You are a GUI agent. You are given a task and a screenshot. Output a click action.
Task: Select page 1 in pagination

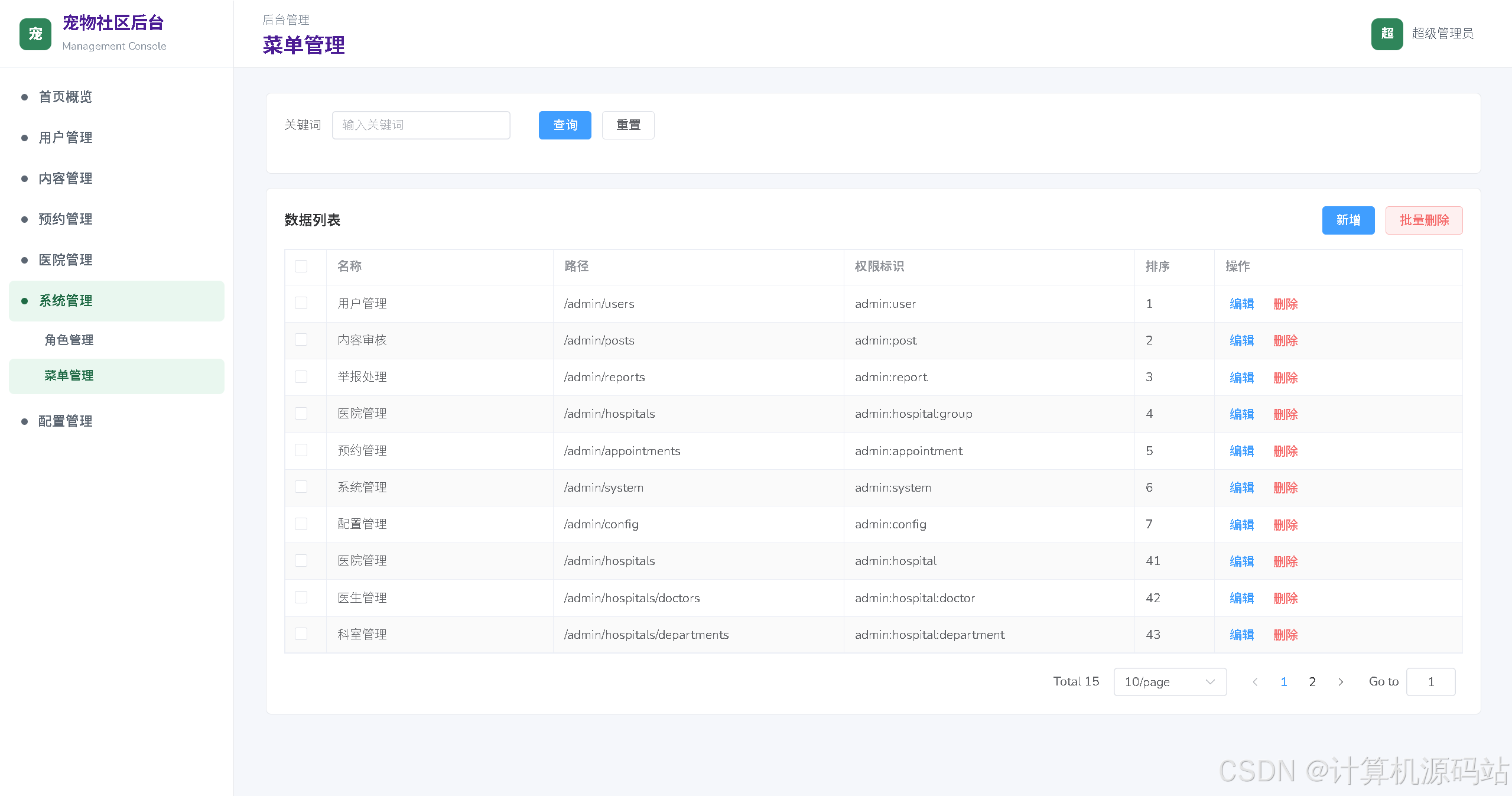click(1283, 682)
